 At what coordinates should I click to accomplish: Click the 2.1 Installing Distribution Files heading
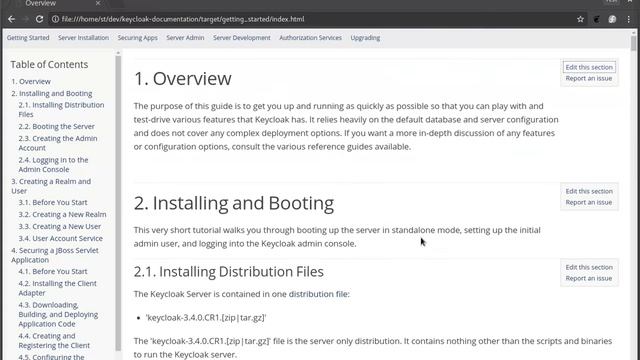click(x=229, y=271)
